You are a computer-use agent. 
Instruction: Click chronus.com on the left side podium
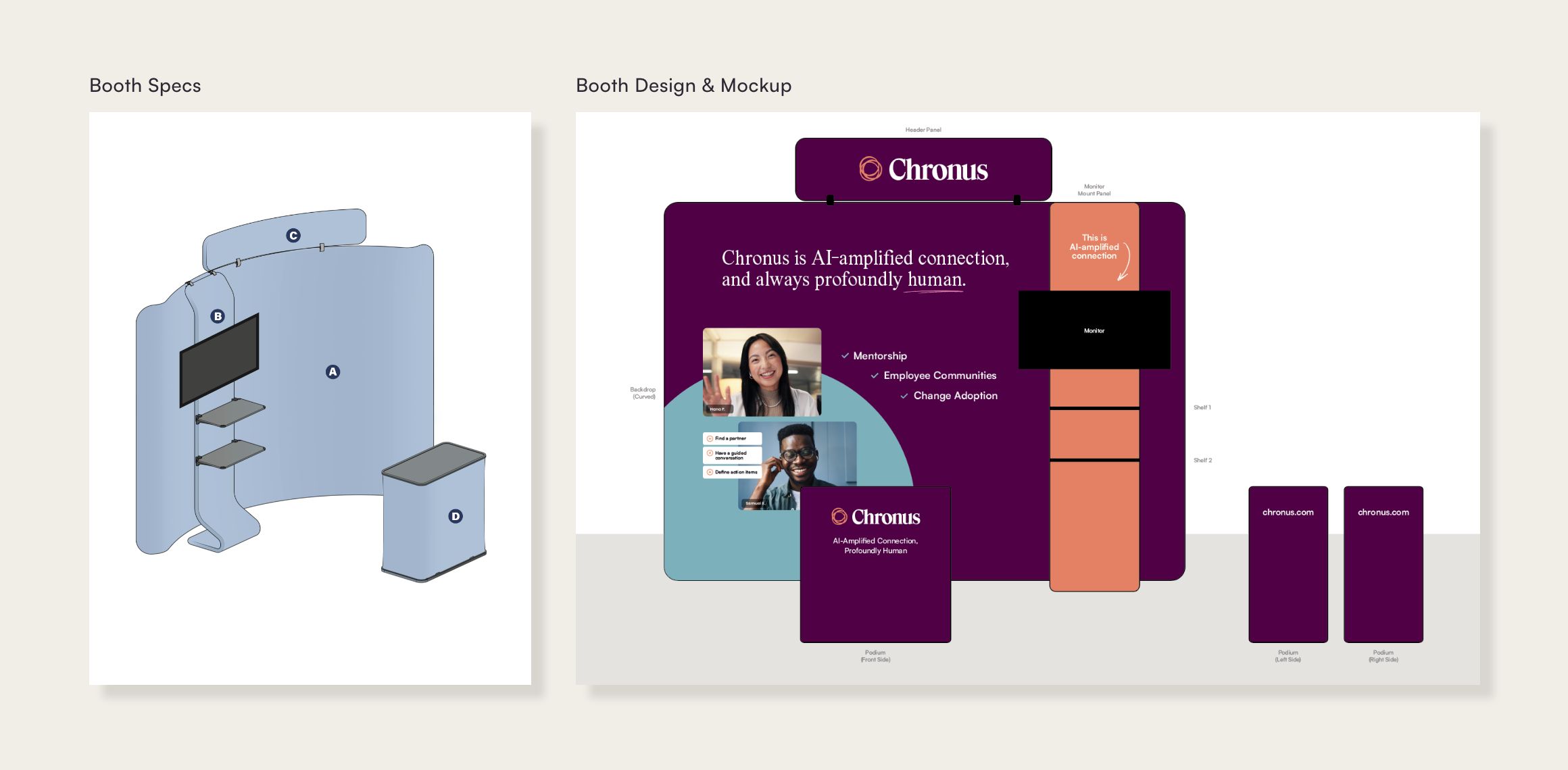[x=1288, y=512]
